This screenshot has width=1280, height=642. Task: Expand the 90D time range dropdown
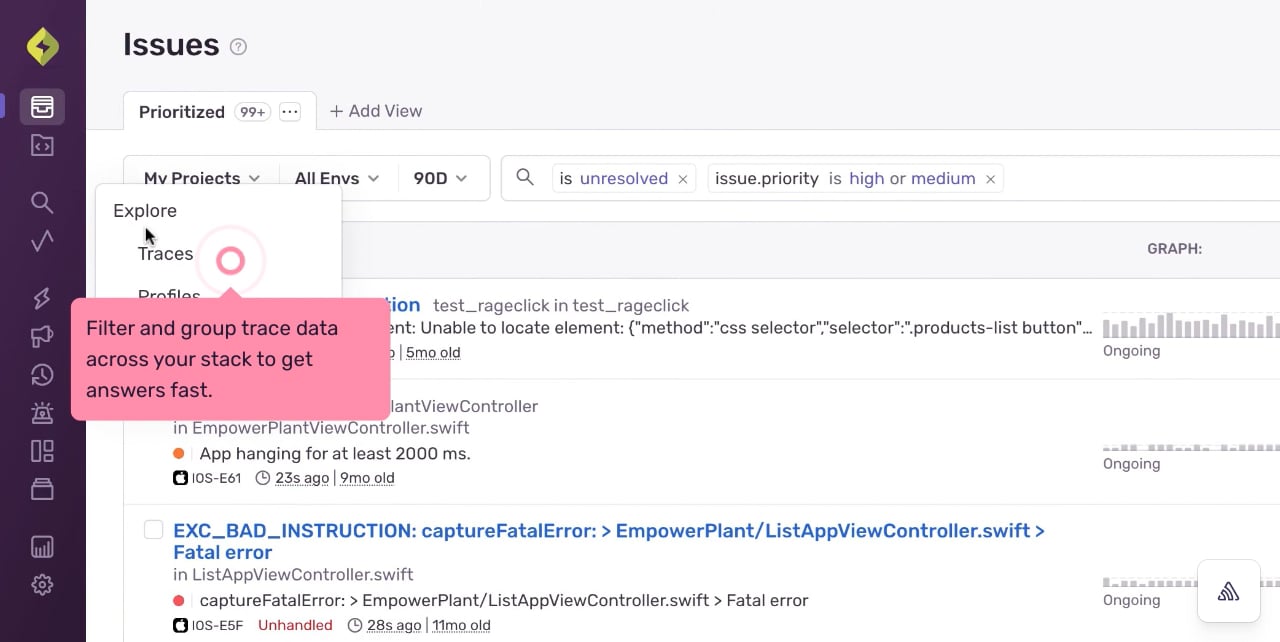[x=441, y=178]
